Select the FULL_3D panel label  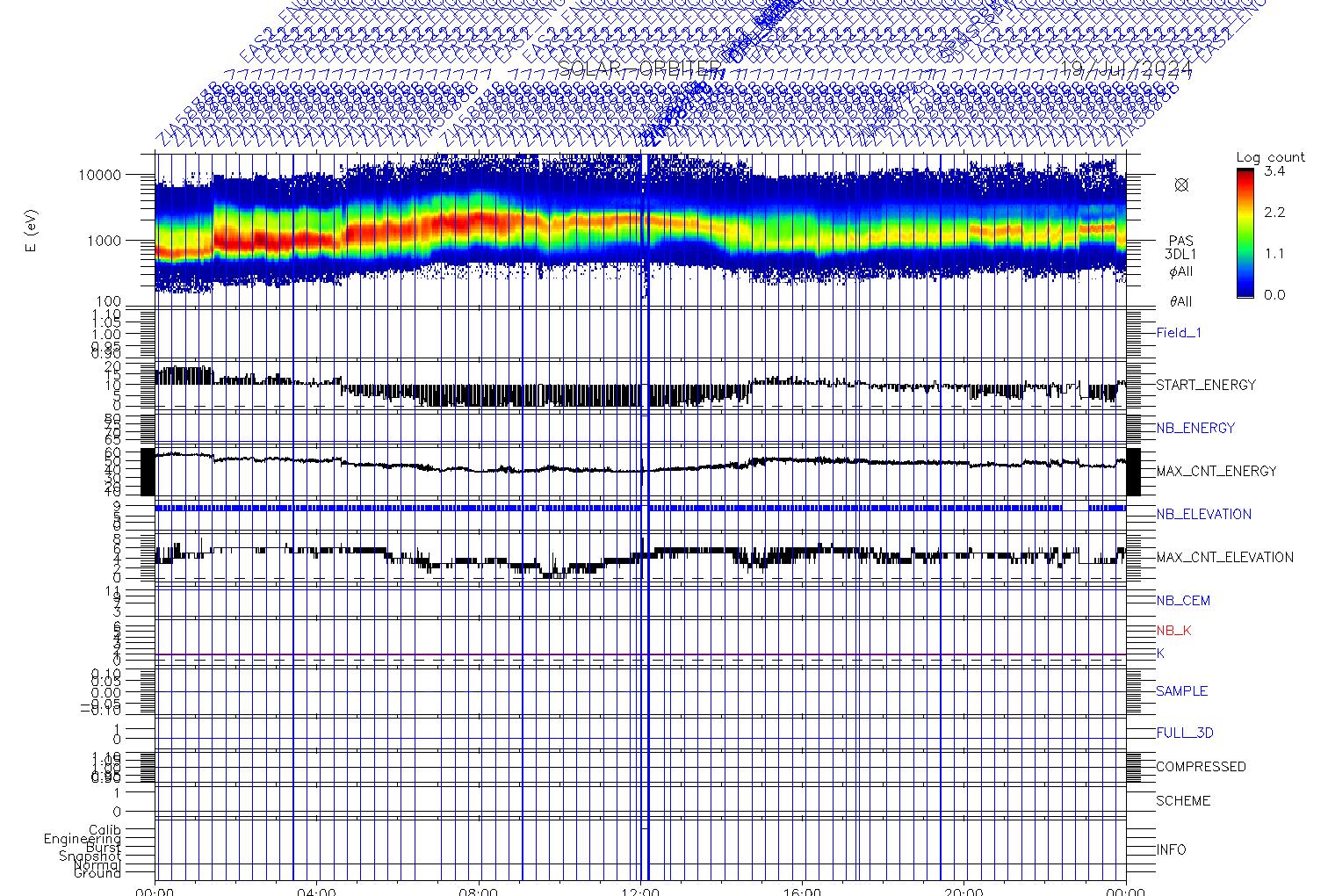1185,733
